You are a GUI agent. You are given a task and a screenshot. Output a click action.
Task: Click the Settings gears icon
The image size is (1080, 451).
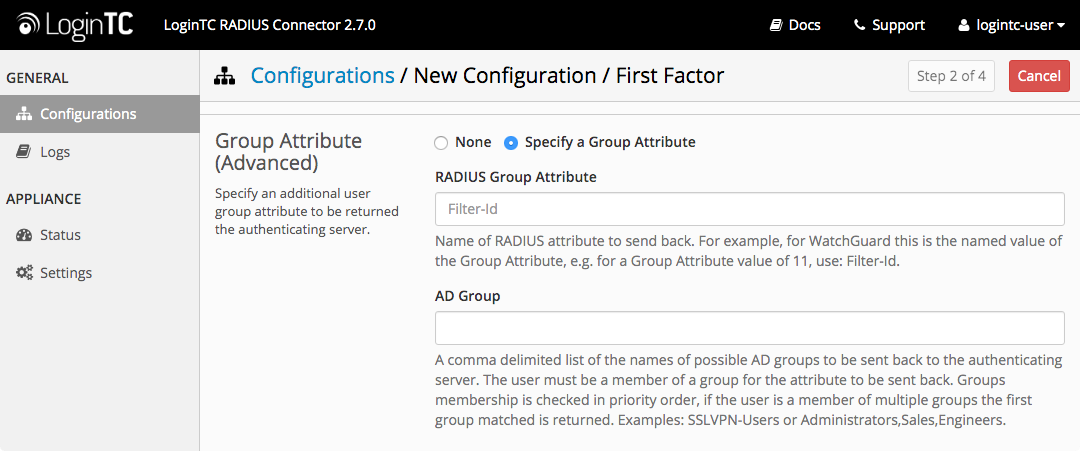[x=24, y=273]
